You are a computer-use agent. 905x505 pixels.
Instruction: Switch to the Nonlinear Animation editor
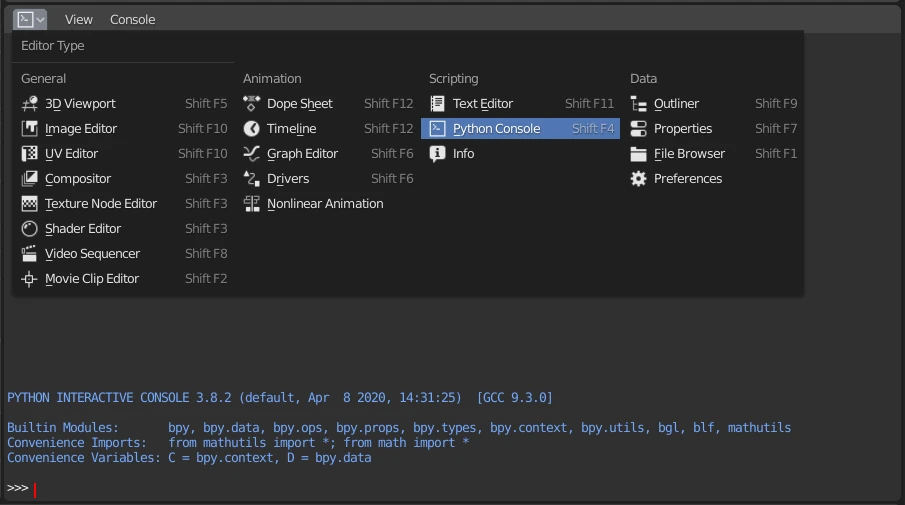coord(325,204)
